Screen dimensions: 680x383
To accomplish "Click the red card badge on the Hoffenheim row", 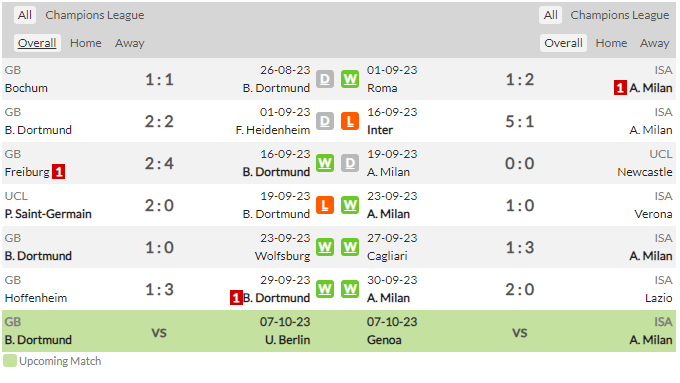I will (x=236, y=298).
